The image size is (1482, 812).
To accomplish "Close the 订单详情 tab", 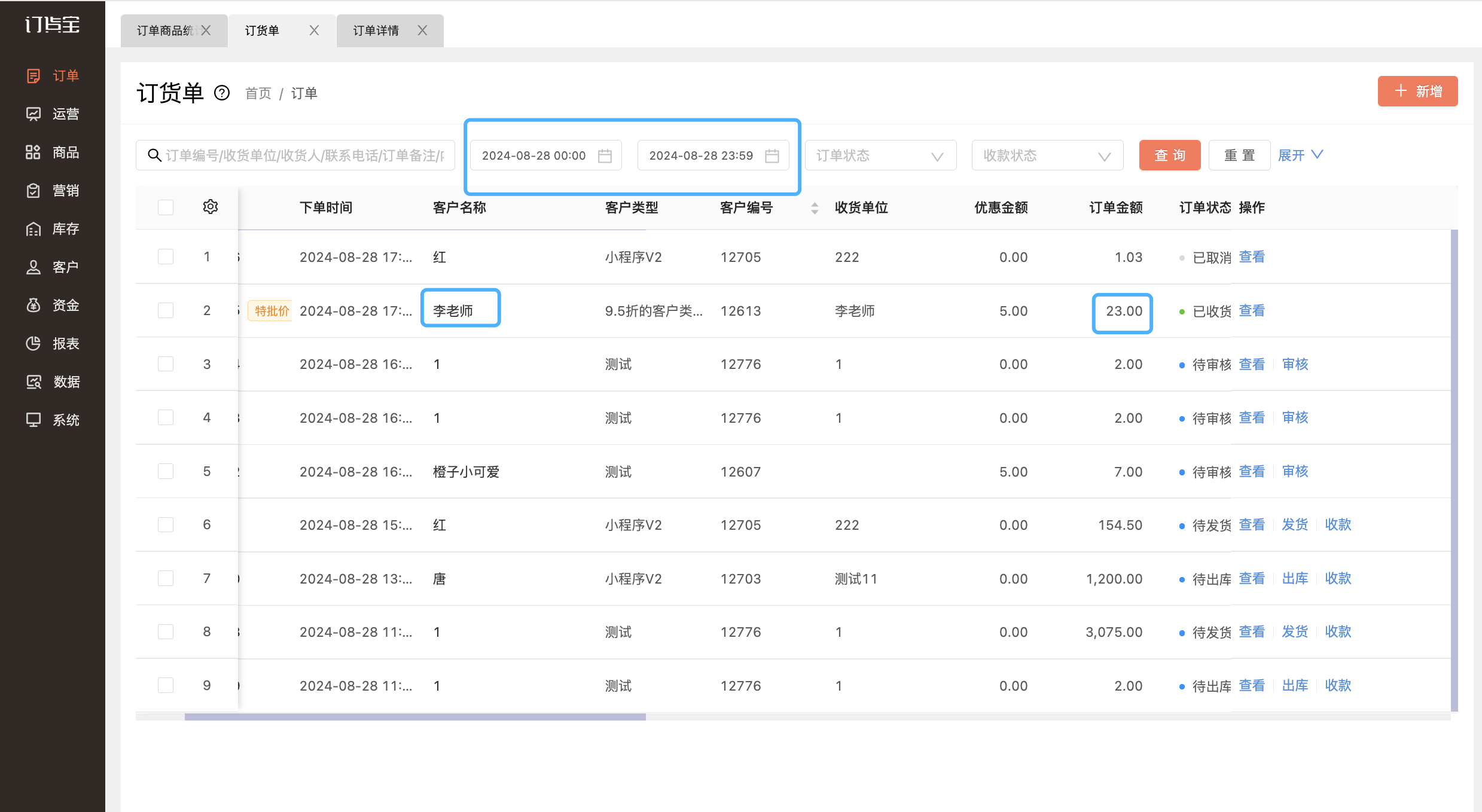I will (x=422, y=30).
